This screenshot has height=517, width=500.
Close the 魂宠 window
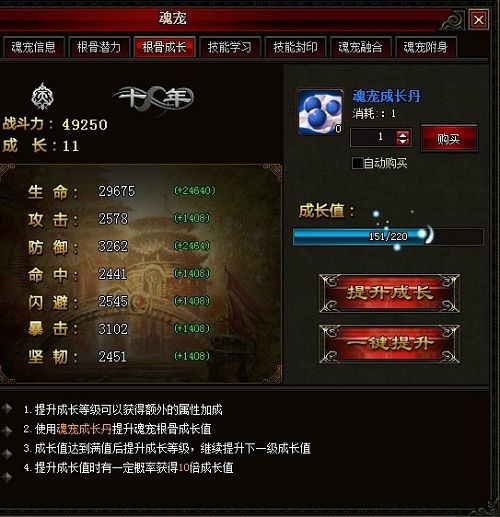coord(479,20)
